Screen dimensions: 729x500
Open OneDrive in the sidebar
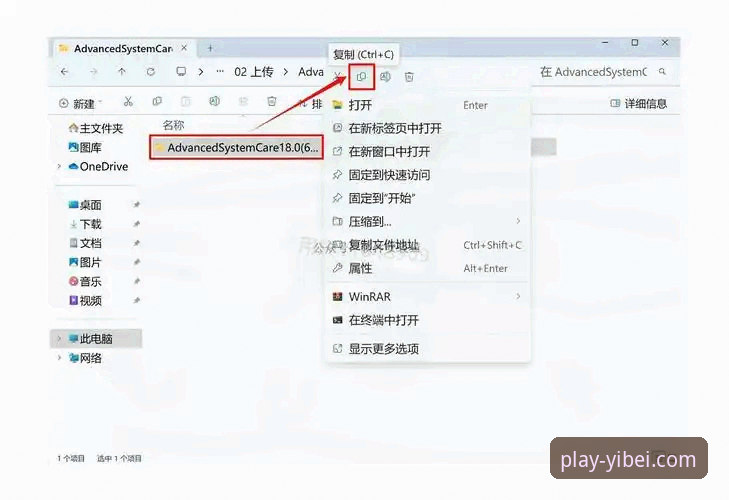(x=98, y=166)
